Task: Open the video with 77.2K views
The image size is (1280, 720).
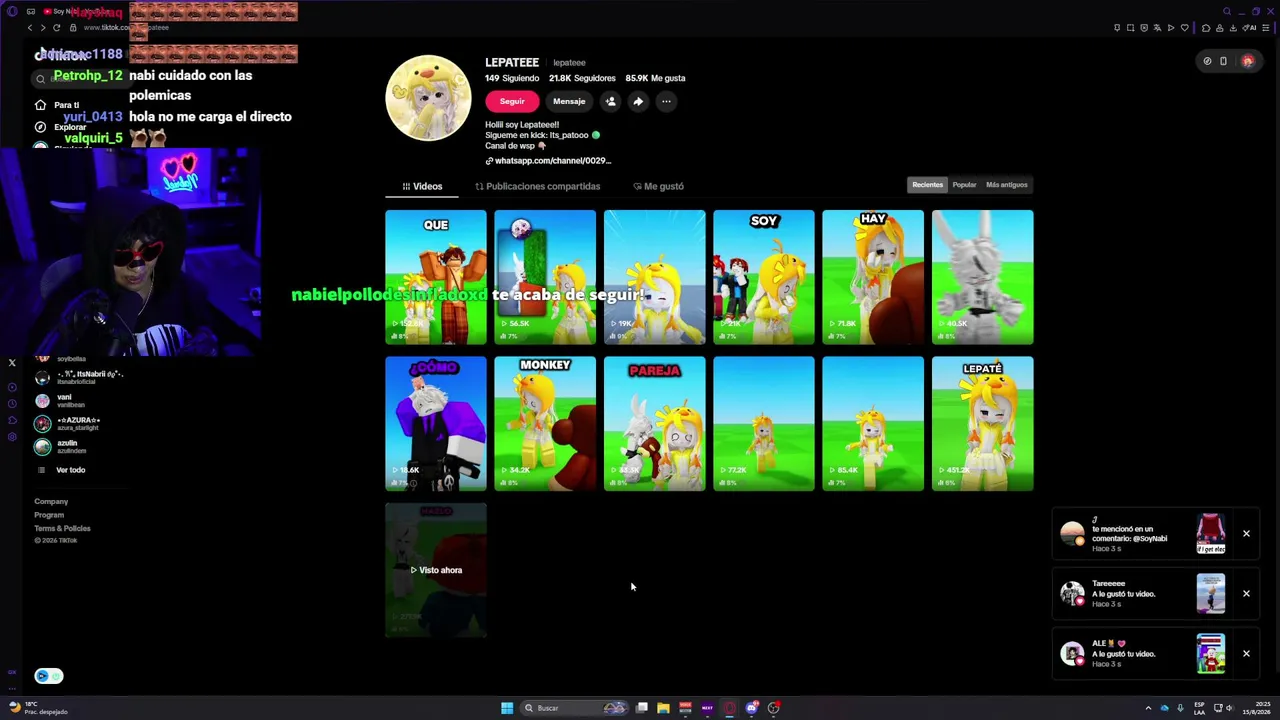Action: pos(764,424)
